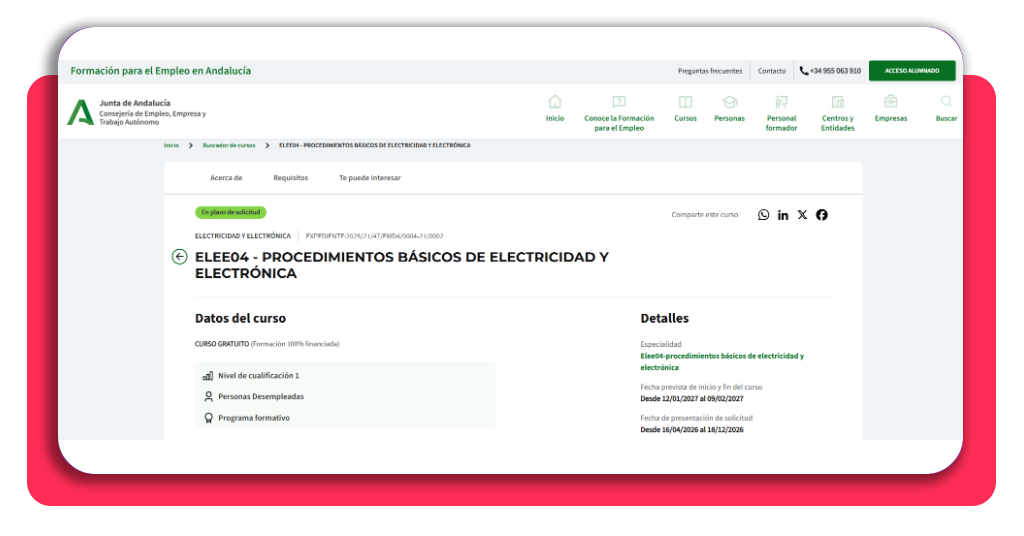Open the Acerca de tab

226,178
